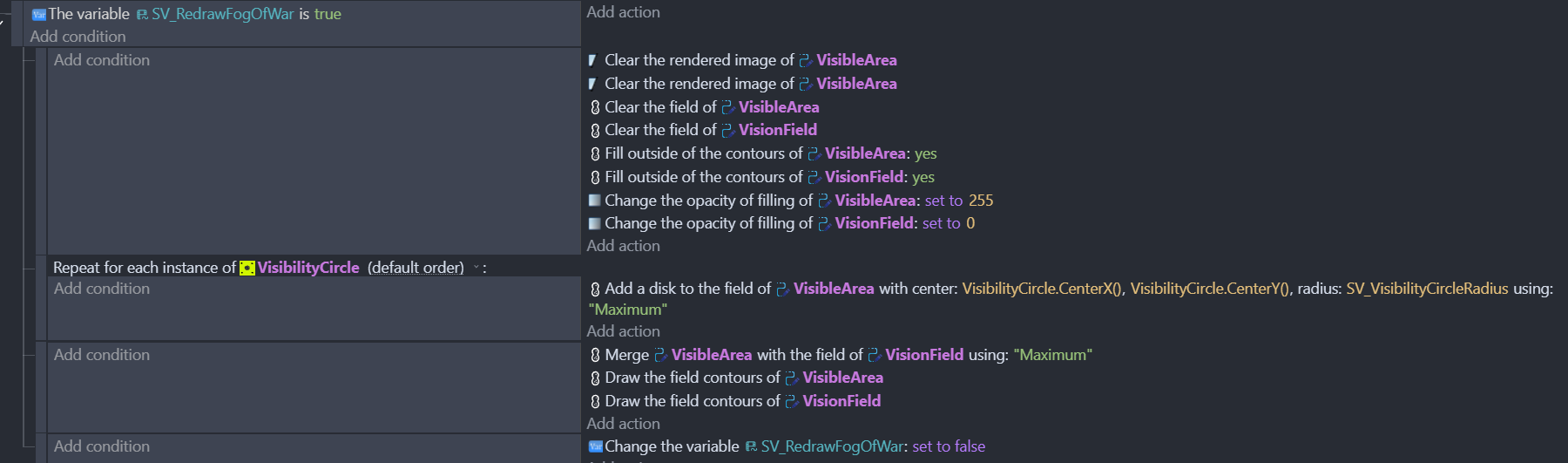The width and height of the screenshot is (1568, 463).
Task: Click "Add action" below the Add a disk action
Action: 623,331
